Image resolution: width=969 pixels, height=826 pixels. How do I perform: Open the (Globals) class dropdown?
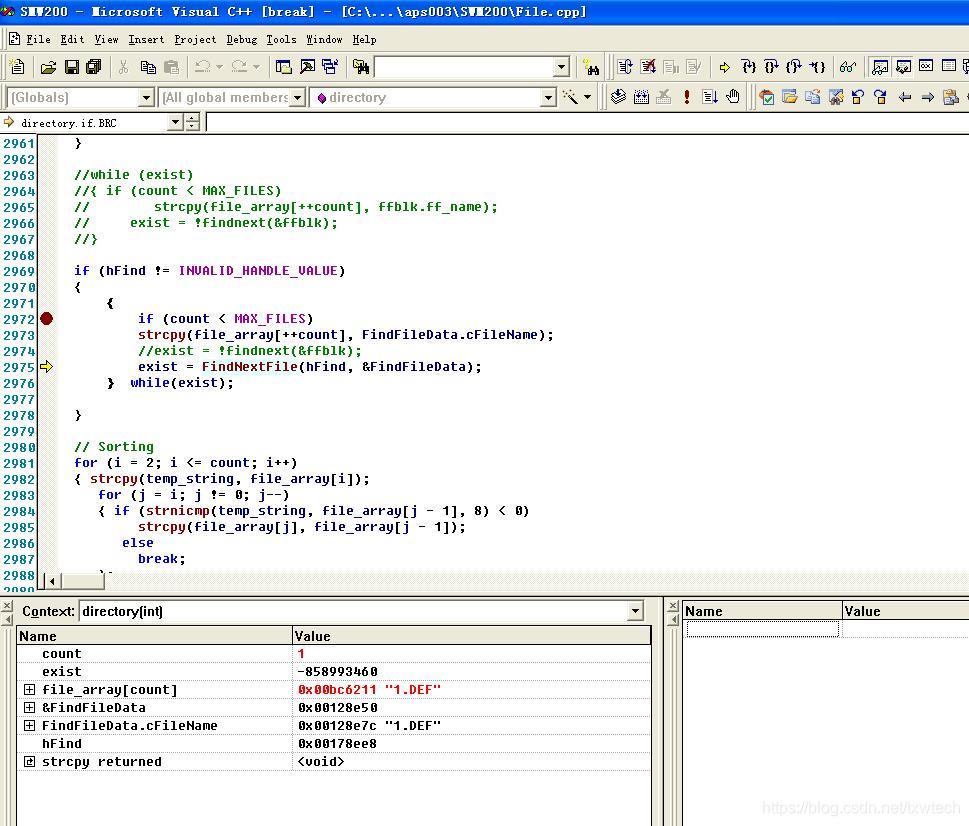pos(146,97)
